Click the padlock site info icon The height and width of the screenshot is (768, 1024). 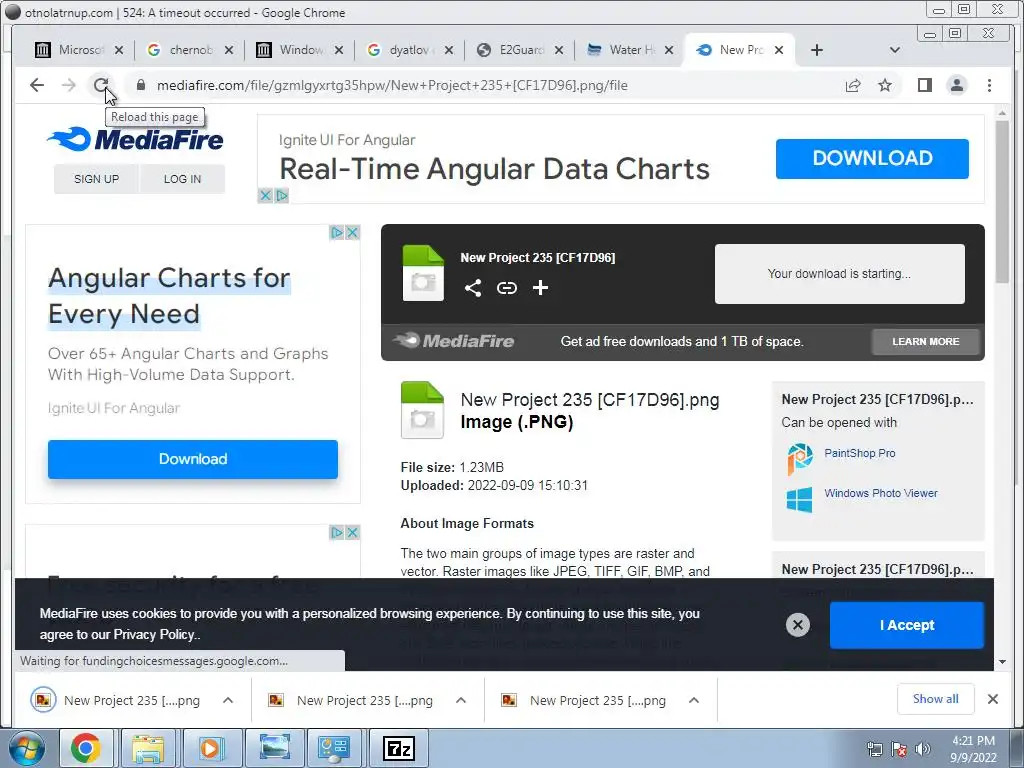tap(140, 85)
